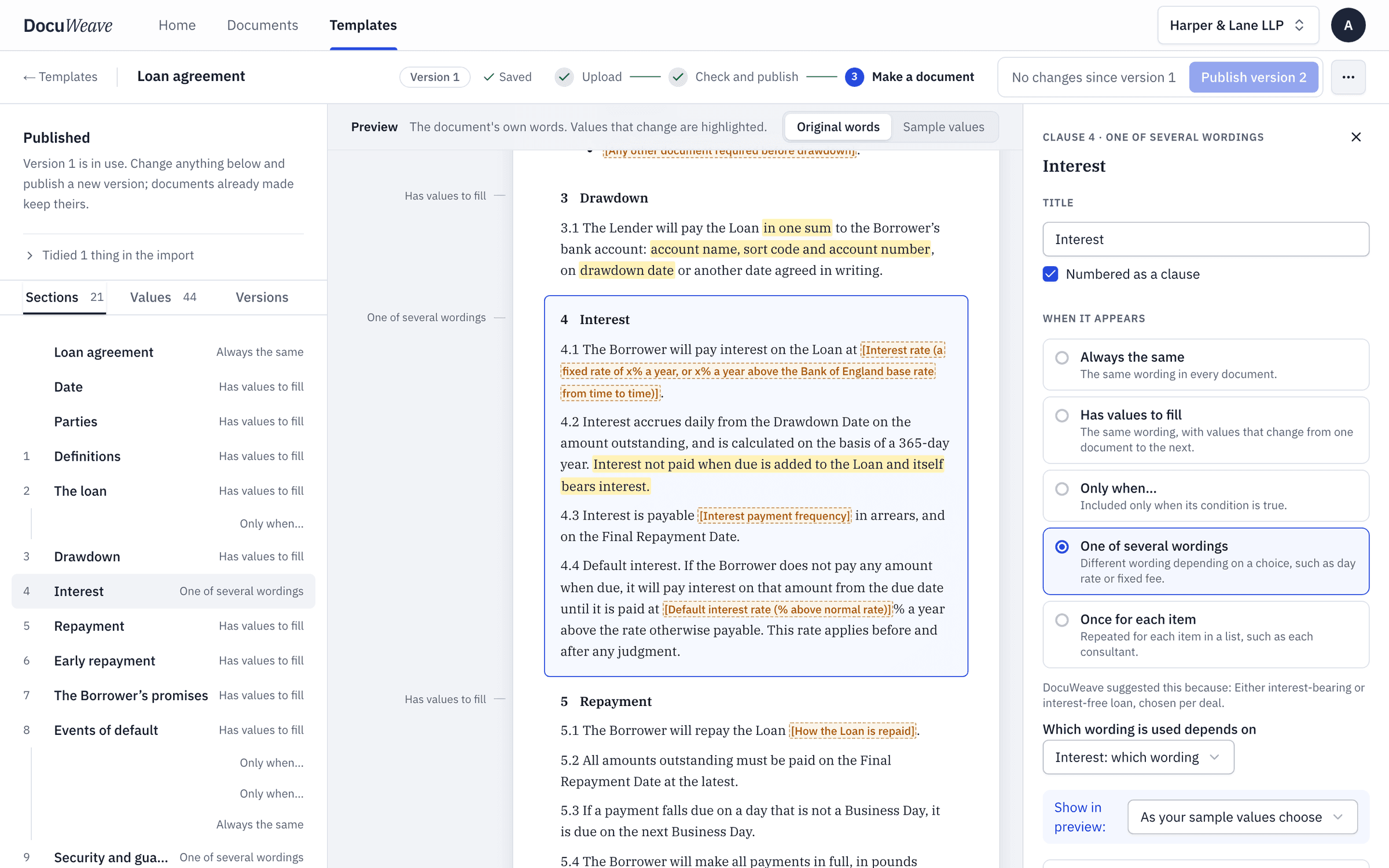Select the Early repayment section row
The height and width of the screenshot is (868, 1389).
[x=163, y=661]
